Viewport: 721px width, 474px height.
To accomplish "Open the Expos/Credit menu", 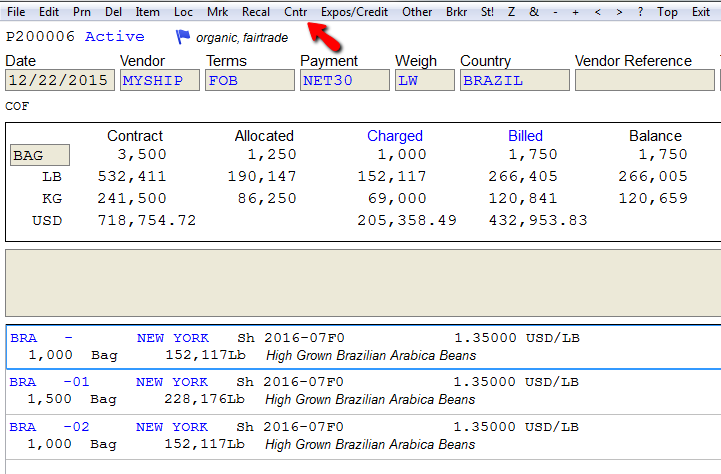I will [x=354, y=11].
